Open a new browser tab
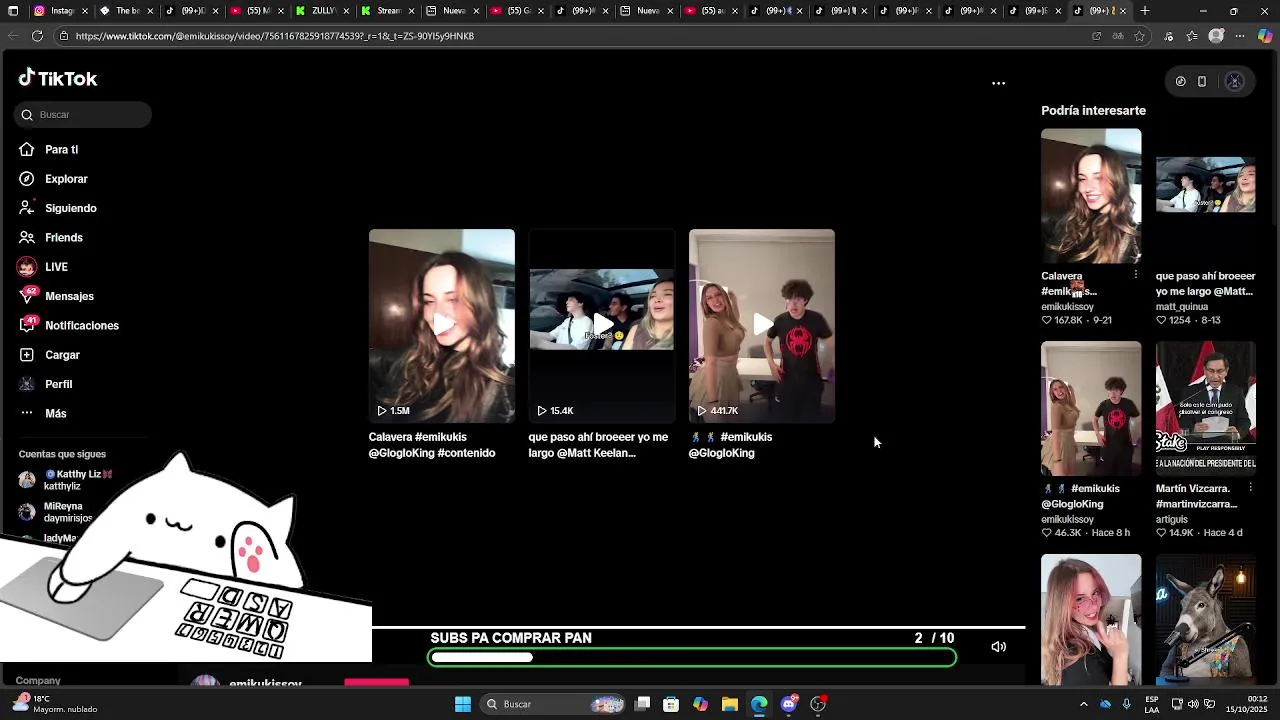The image size is (1280, 720). tap(1145, 11)
